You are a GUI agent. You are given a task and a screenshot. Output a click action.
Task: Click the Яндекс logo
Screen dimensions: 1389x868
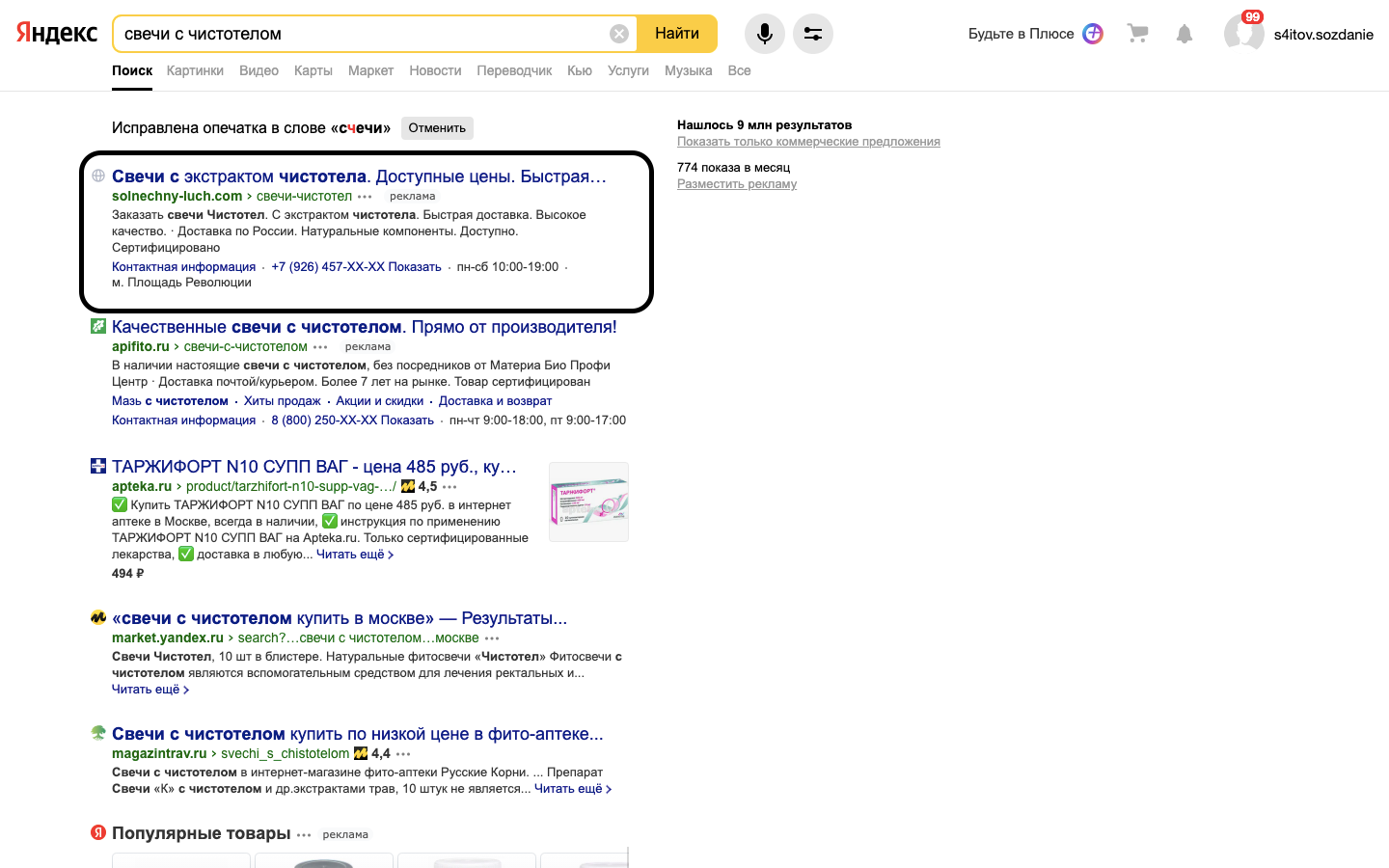[57, 34]
